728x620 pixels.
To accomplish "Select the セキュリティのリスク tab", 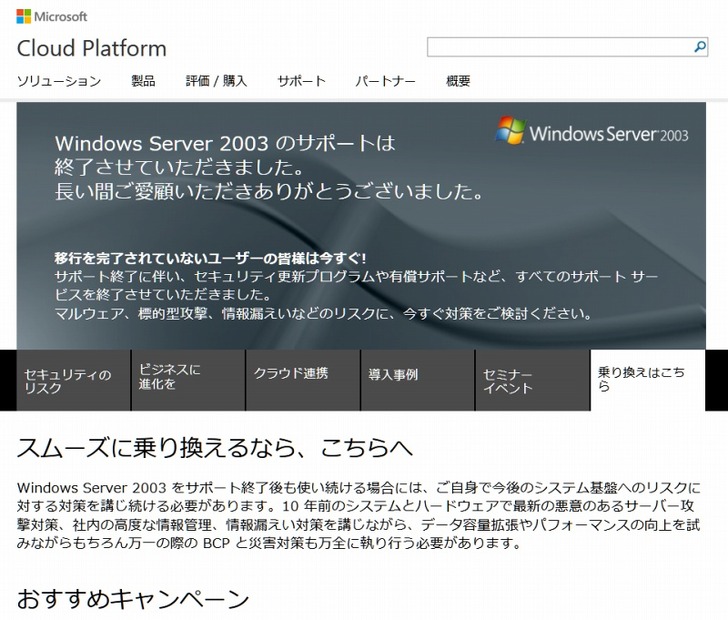I will tap(74, 380).
